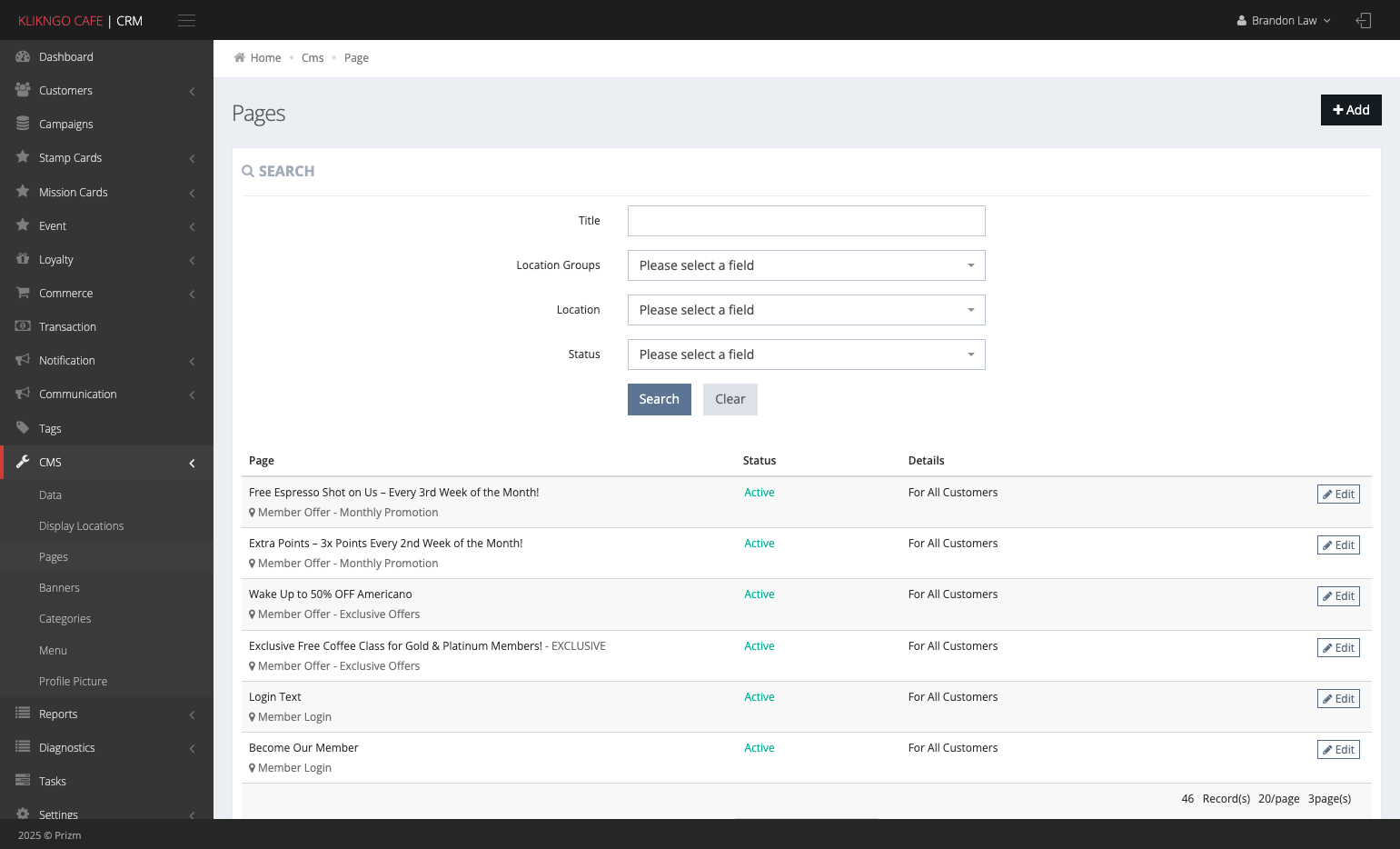Viewport: 1400px width, 849px height.
Task: Click the Clear button
Action: point(730,399)
